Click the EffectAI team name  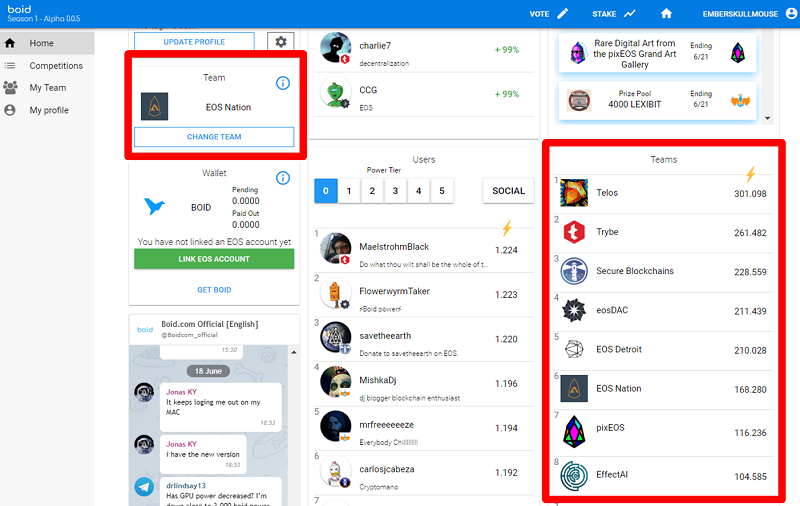[612, 474]
